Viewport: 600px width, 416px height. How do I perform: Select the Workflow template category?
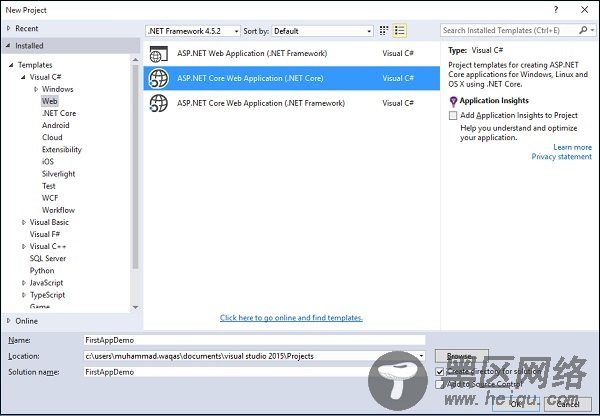[x=58, y=210]
